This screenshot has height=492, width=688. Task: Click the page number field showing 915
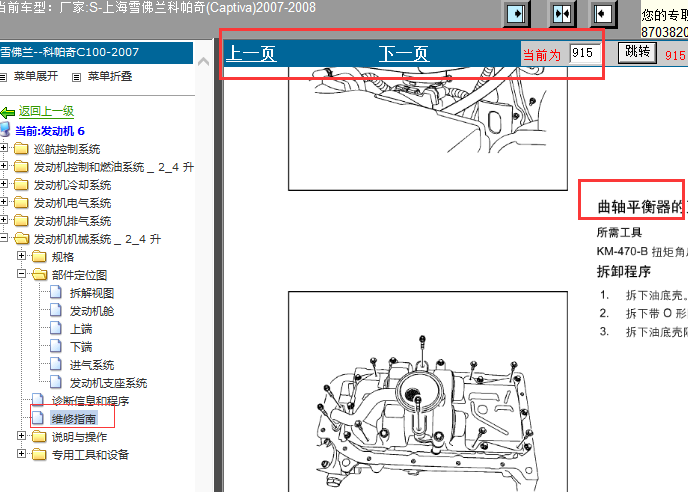tap(584, 53)
